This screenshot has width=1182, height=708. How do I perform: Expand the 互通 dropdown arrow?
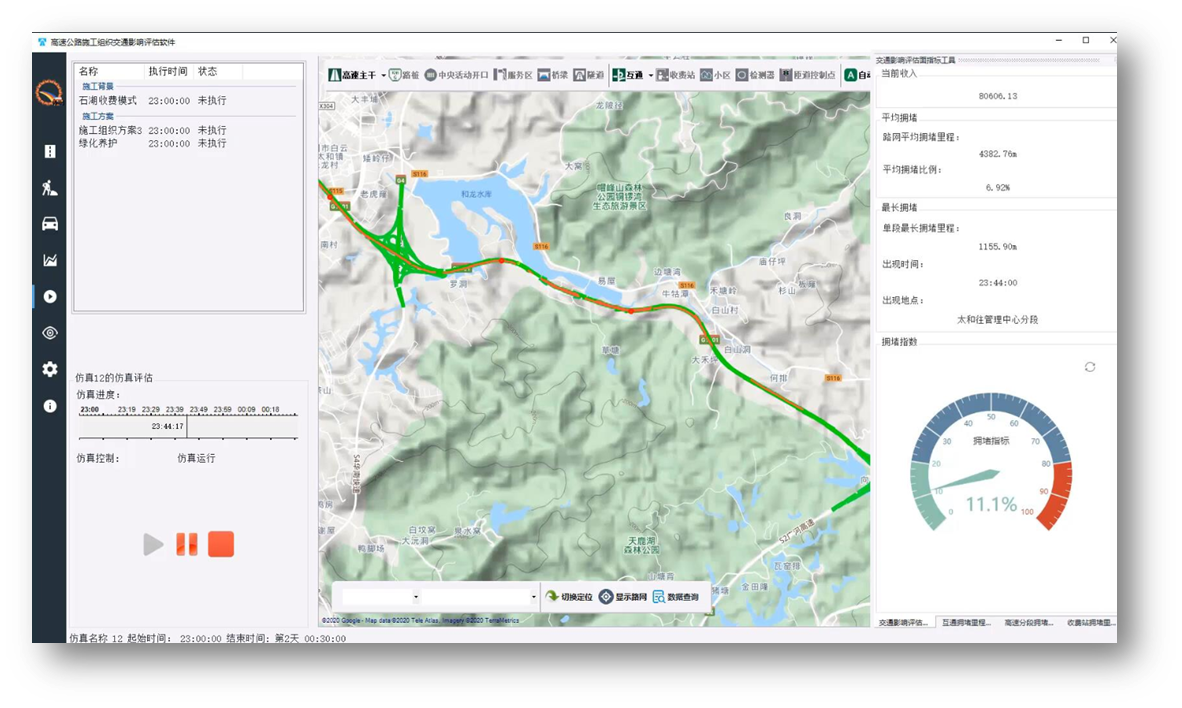point(650,75)
